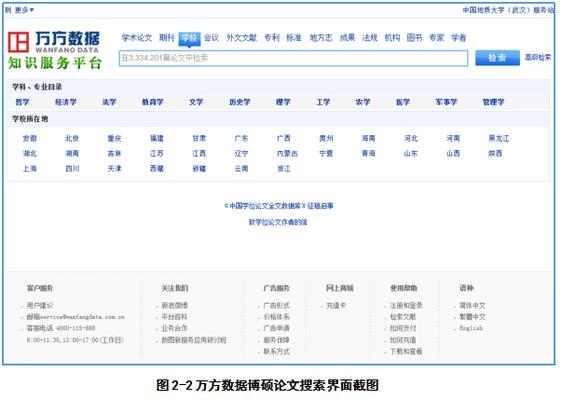Open the 文学 discipline category
The image size is (562, 400).
[x=196, y=102]
